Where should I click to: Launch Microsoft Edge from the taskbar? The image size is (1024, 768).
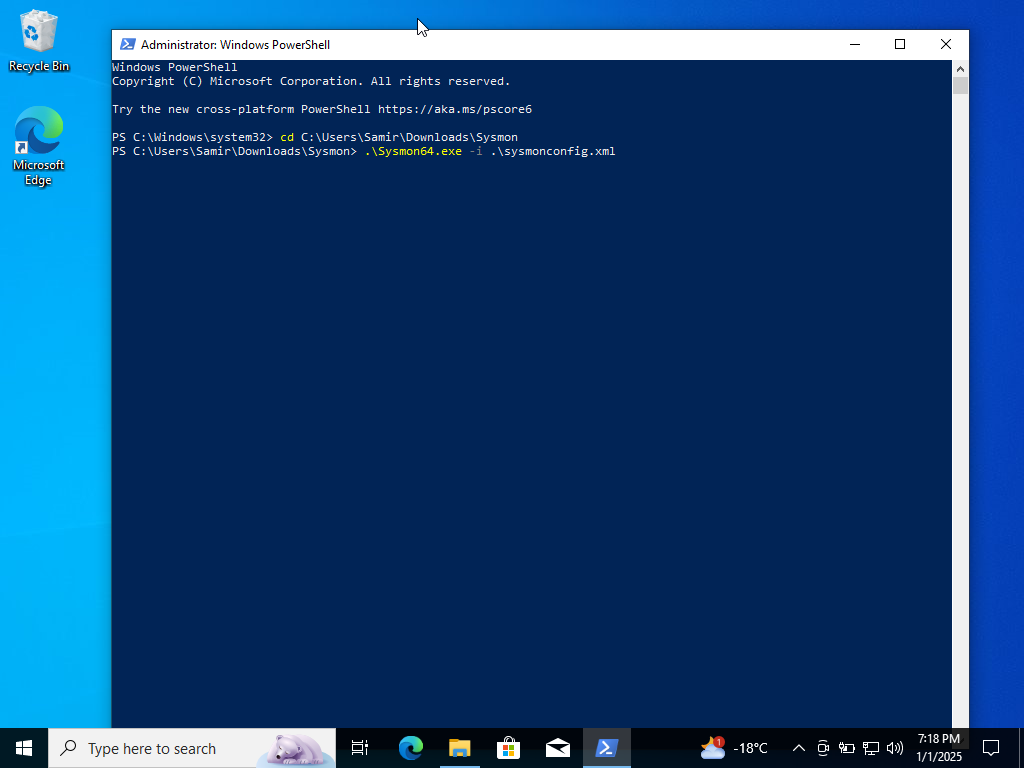410,747
